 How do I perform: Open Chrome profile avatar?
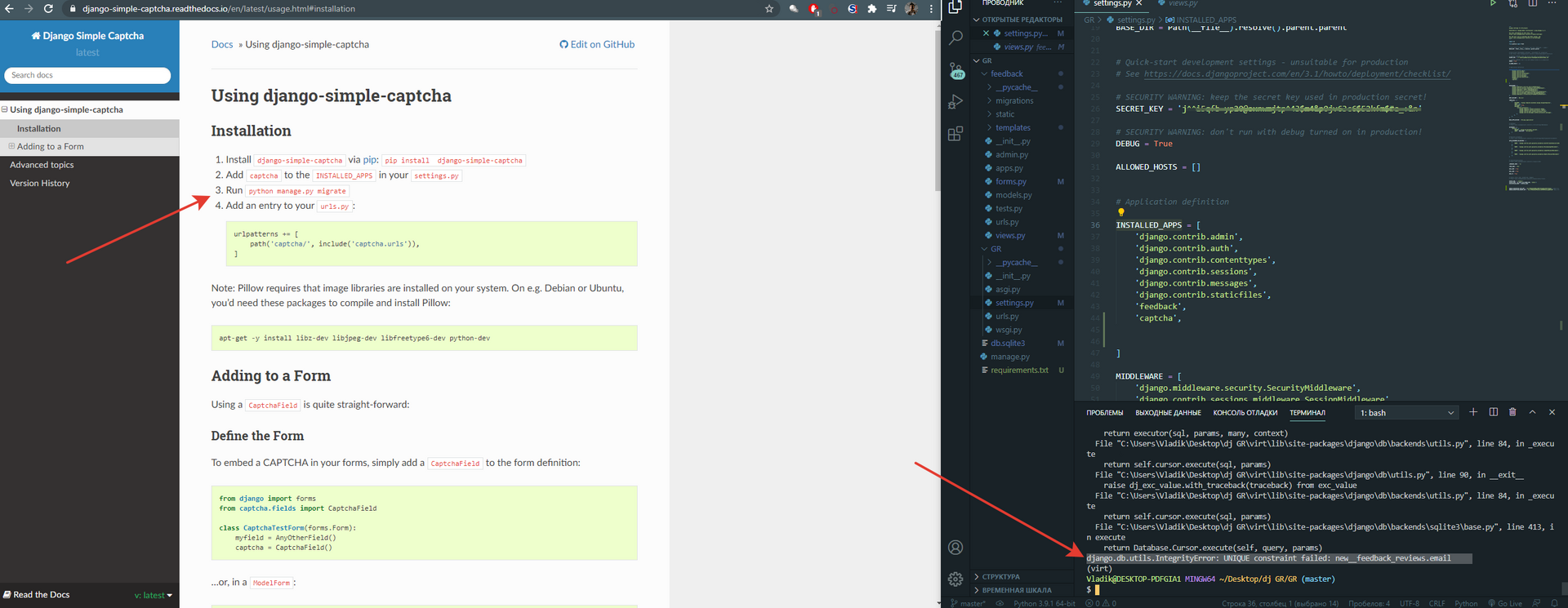(911, 9)
